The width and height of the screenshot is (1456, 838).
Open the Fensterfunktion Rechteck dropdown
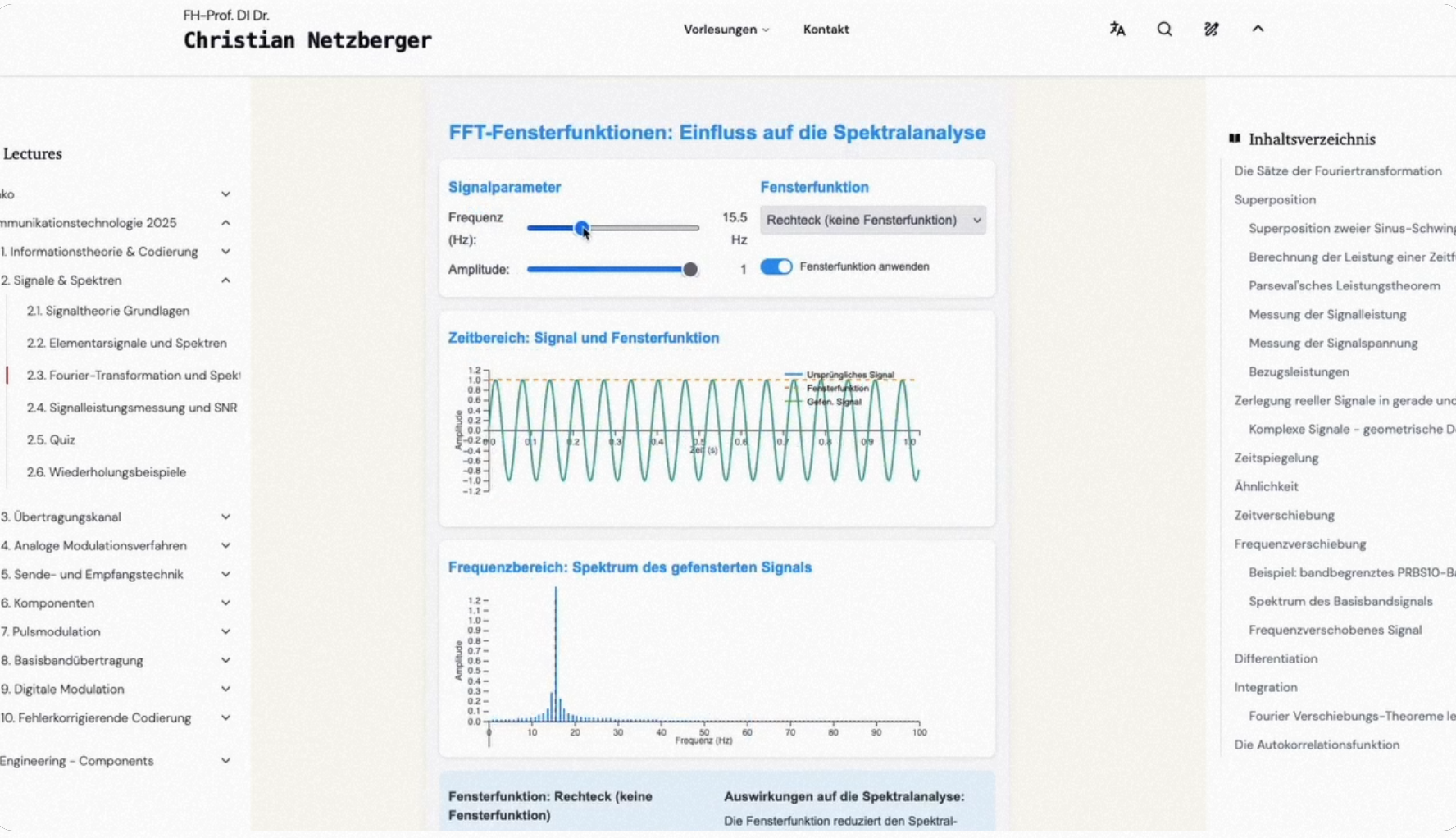[x=872, y=220]
